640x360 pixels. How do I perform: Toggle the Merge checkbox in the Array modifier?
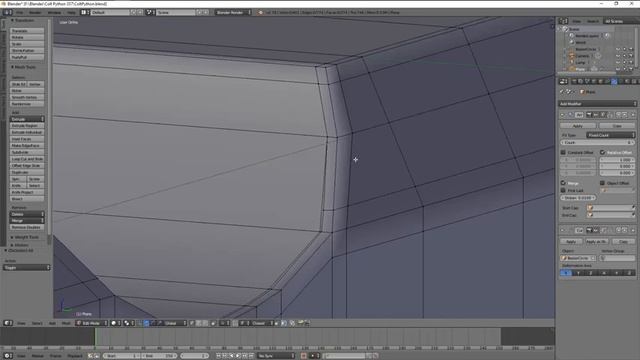563,183
